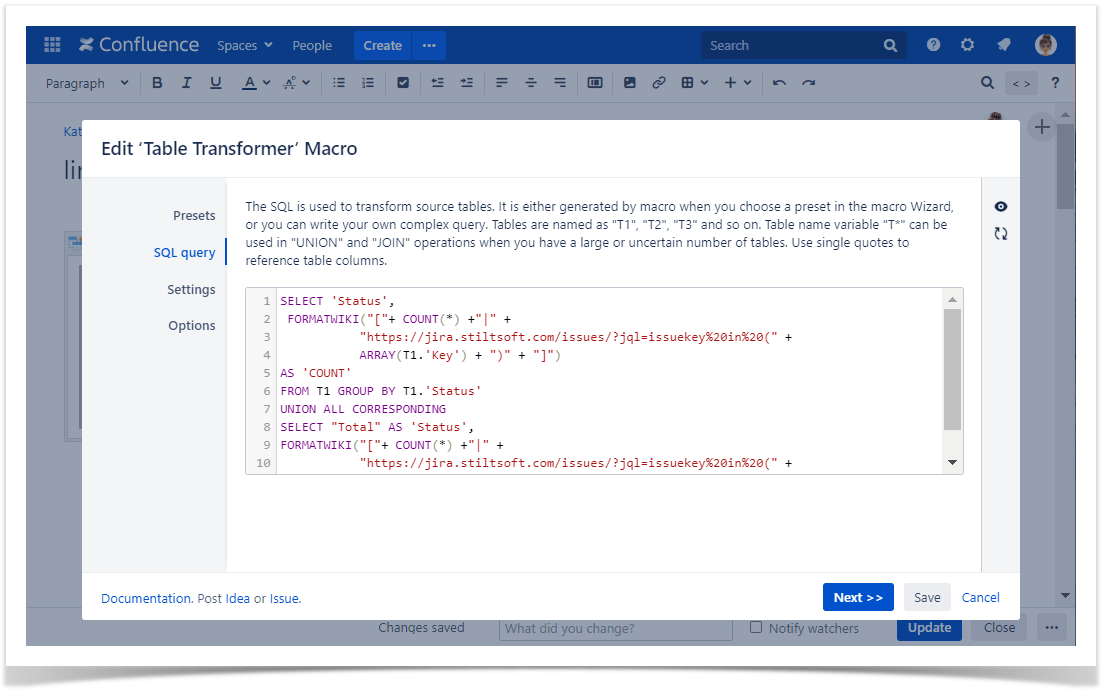This screenshot has height=695, width=1110.
Task: Open the insert more content plus dropdown
Action: pyautogui.click(x=738, y=83)
